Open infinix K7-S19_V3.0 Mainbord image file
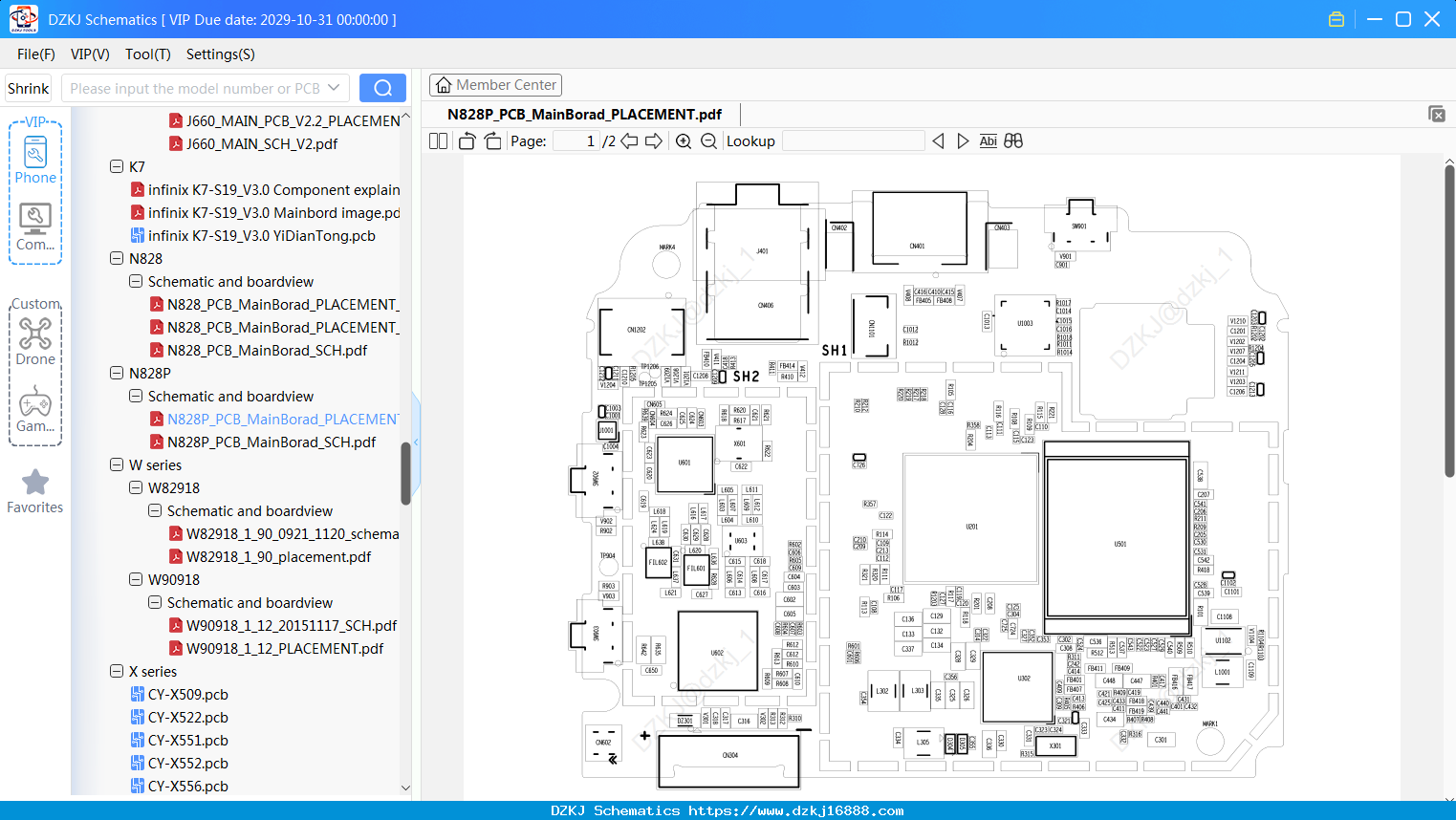Screen dimensions: 1456x820 coord(273,212)
